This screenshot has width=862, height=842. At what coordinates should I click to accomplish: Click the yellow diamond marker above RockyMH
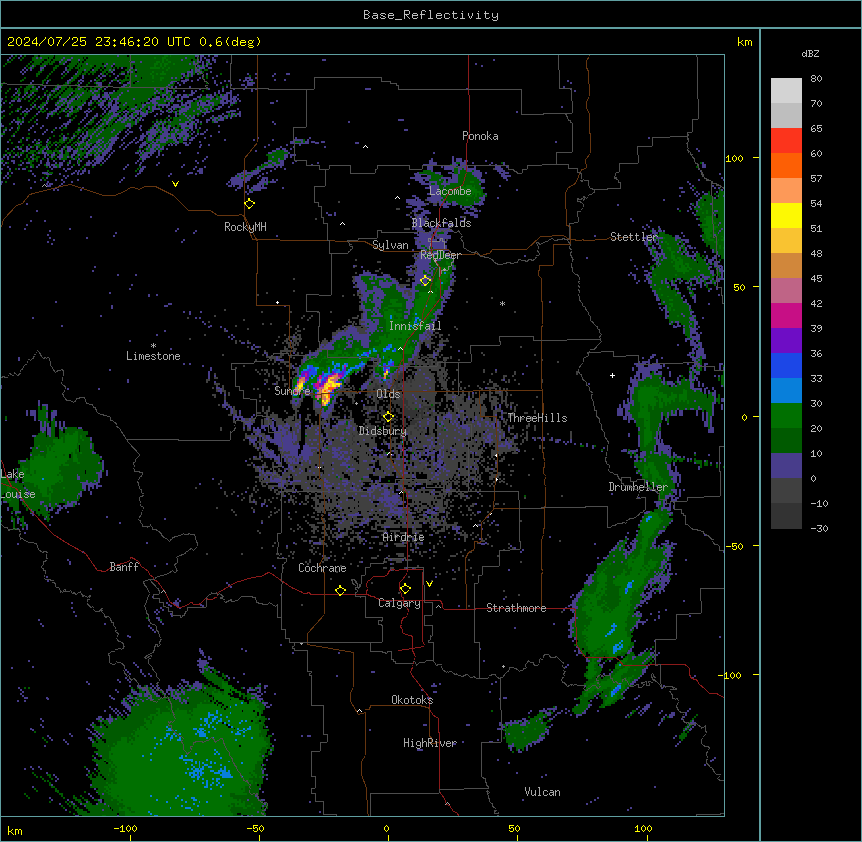[250, 204]
